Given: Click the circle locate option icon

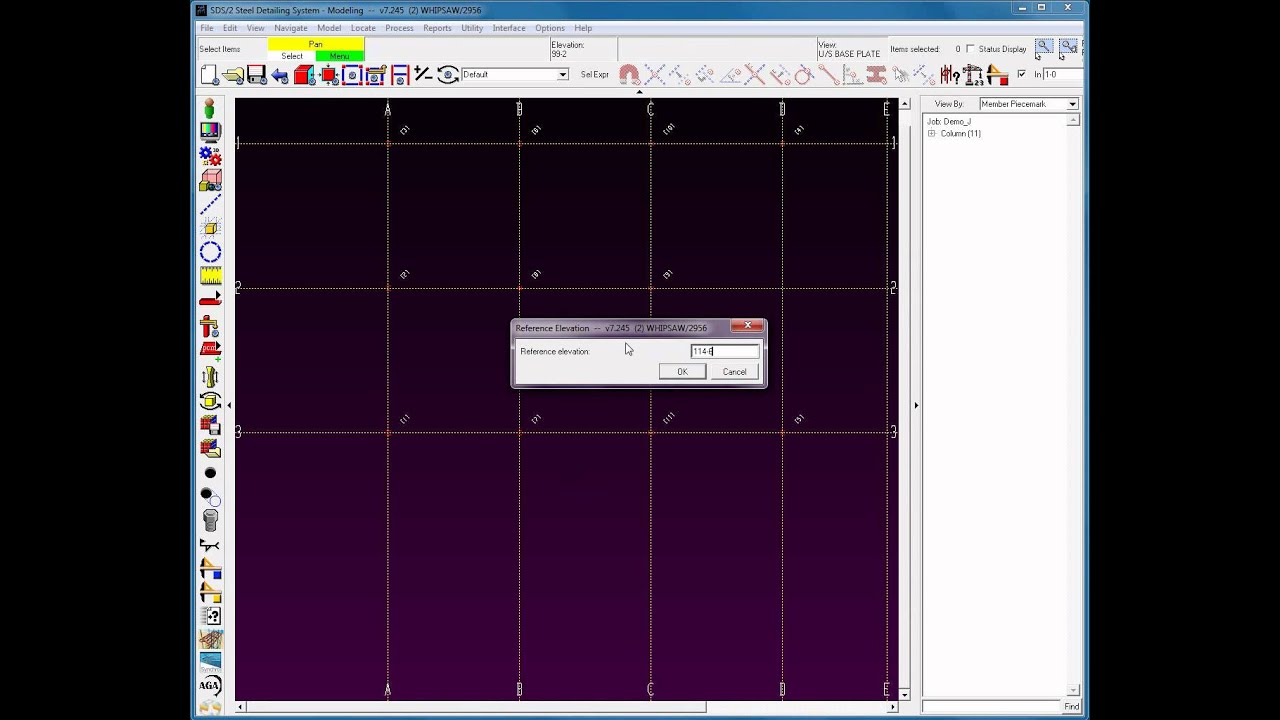Looking at the screenshot, I should pyautogui.click(x=804, y=75).
